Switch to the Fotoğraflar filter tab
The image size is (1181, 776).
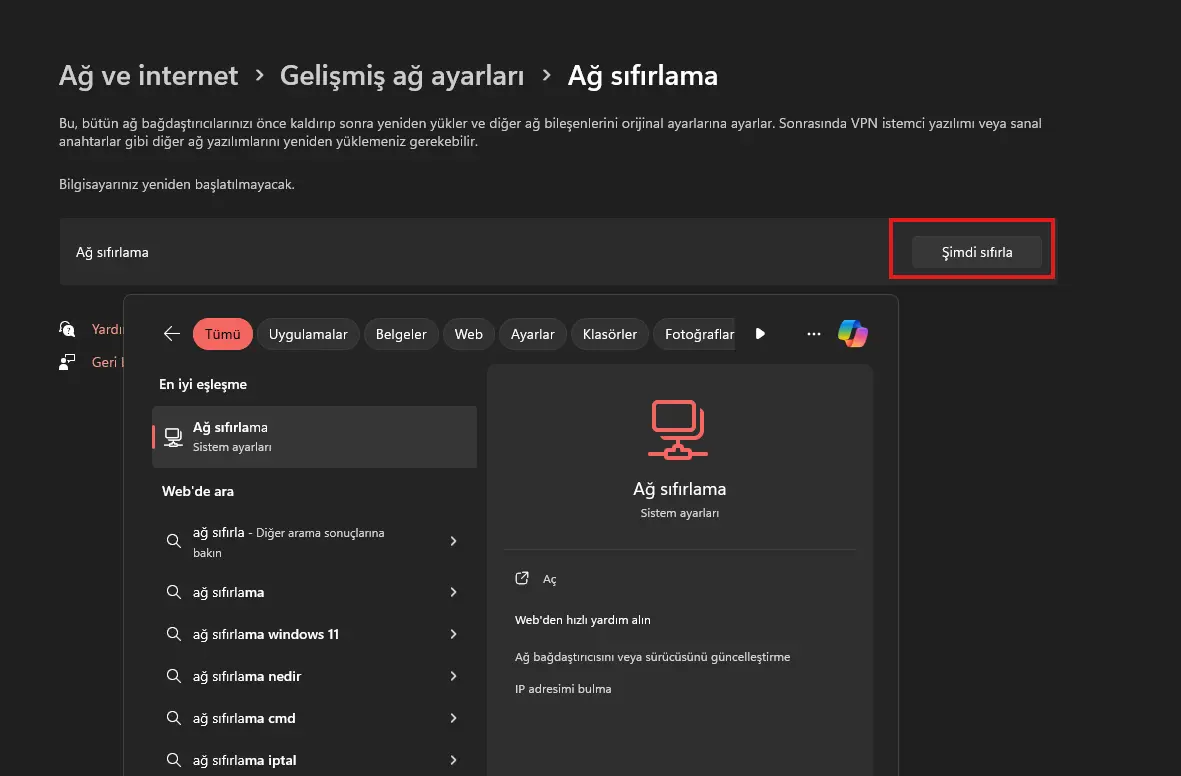coord(694,334)
